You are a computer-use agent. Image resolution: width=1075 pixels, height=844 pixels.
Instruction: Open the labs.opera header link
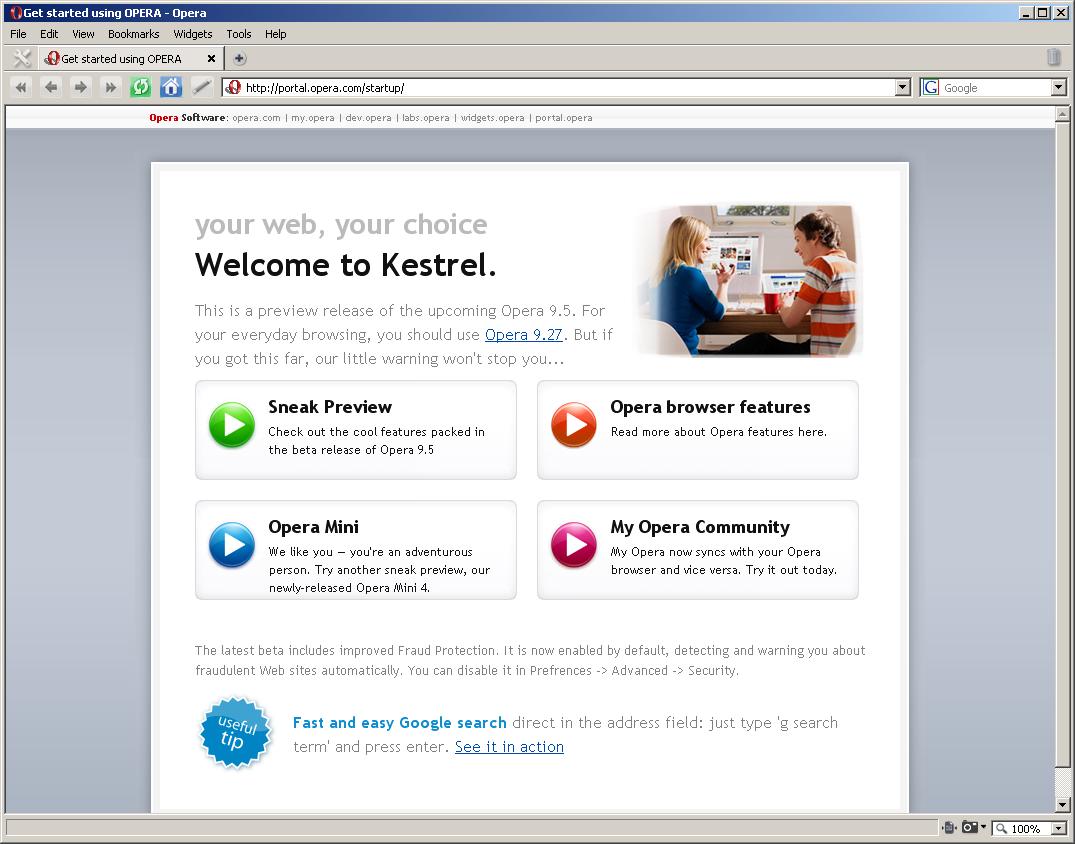(x=426, y=118)
